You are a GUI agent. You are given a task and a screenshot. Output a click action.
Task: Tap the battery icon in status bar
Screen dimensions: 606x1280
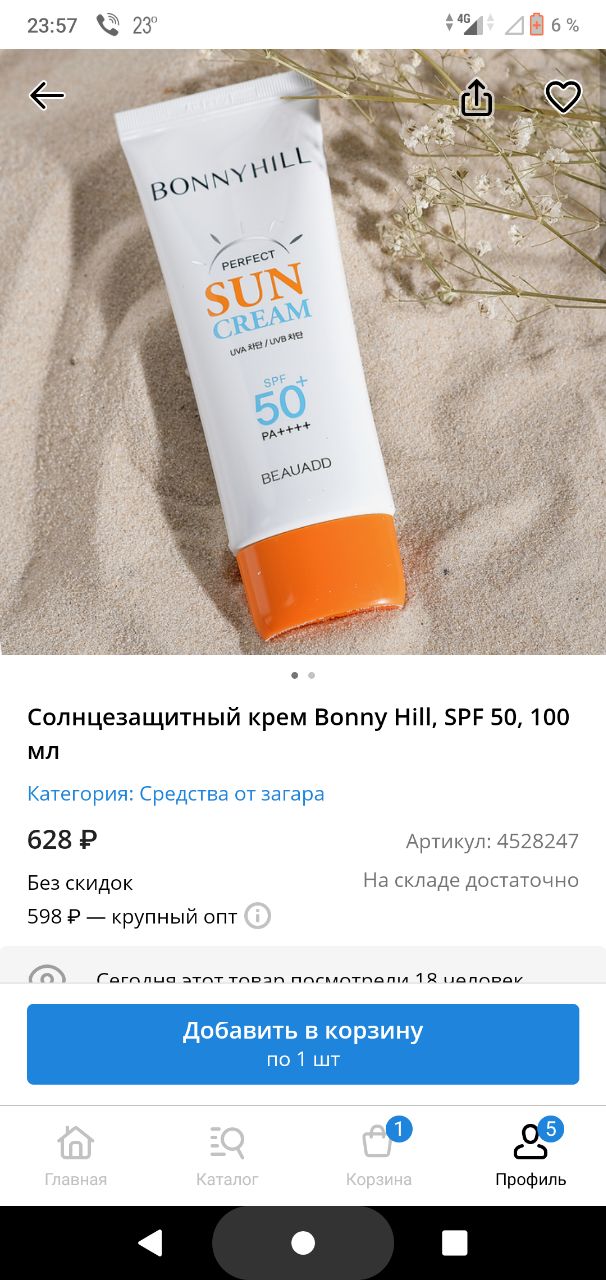pos(536,25)
